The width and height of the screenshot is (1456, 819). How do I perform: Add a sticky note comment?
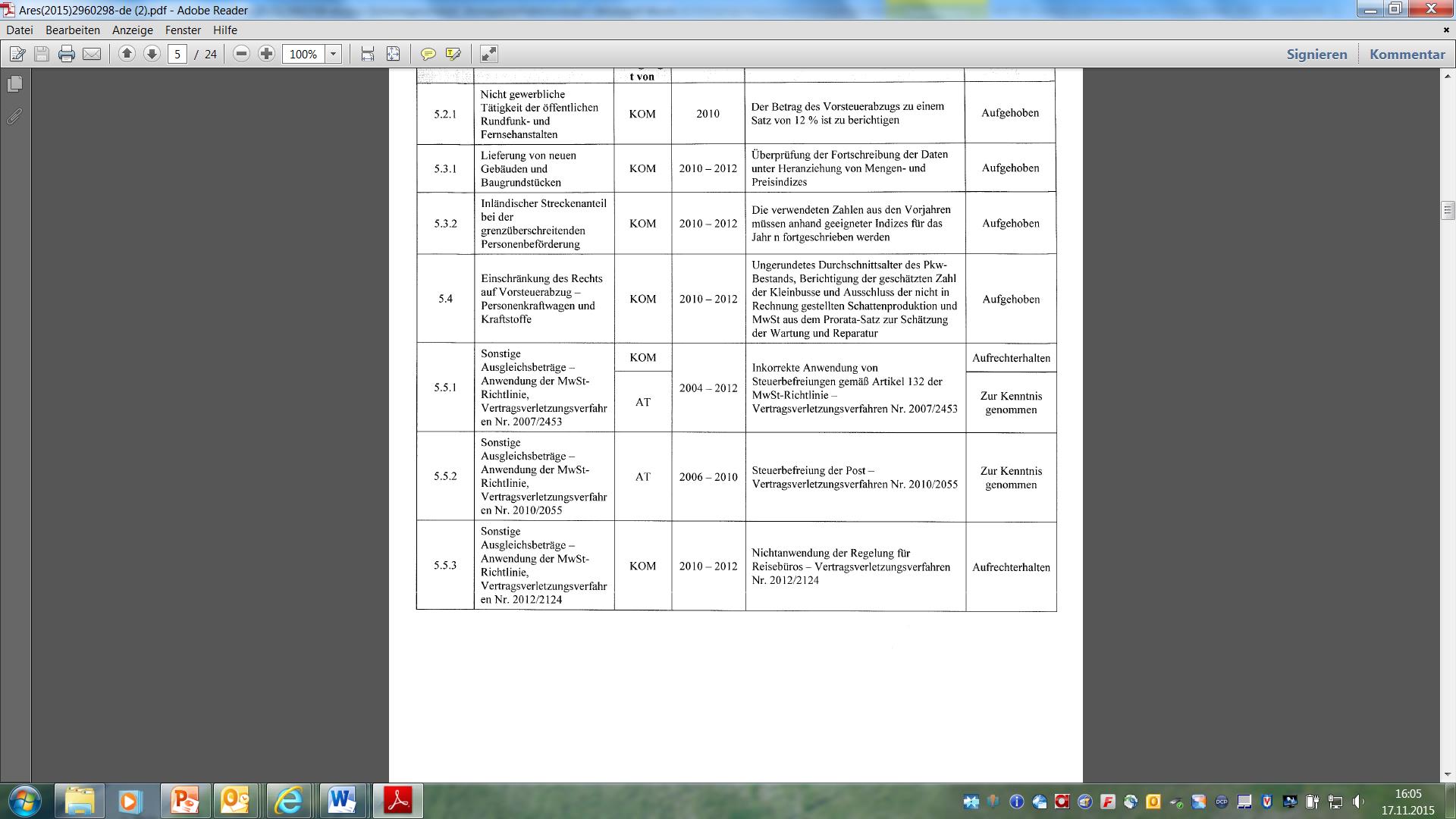[x=428, y=54]
